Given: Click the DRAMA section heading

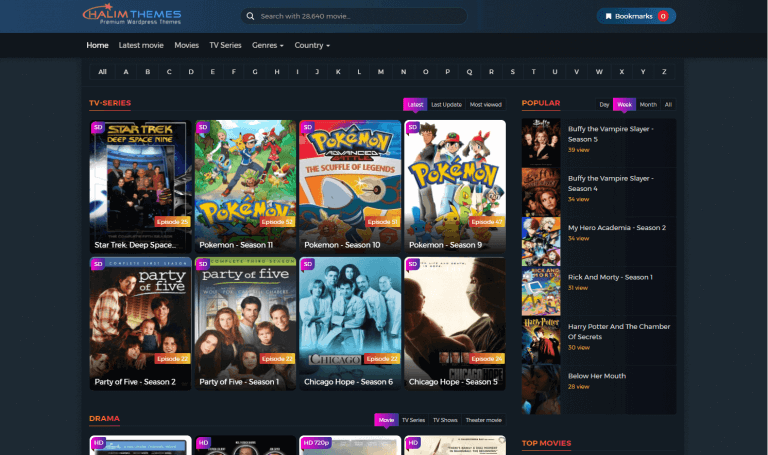Looking at the screenshot, I should click(104, 418).
